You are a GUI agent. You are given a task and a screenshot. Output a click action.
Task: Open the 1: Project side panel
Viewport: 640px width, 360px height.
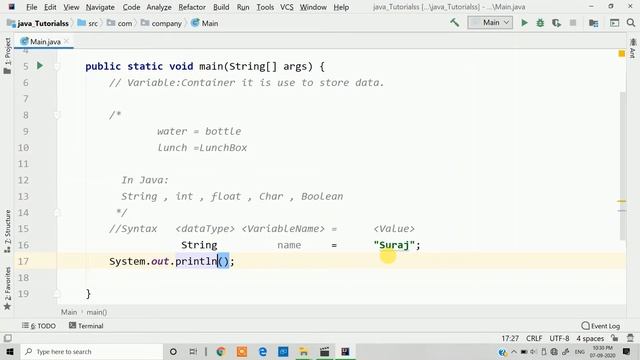point(7,56)
